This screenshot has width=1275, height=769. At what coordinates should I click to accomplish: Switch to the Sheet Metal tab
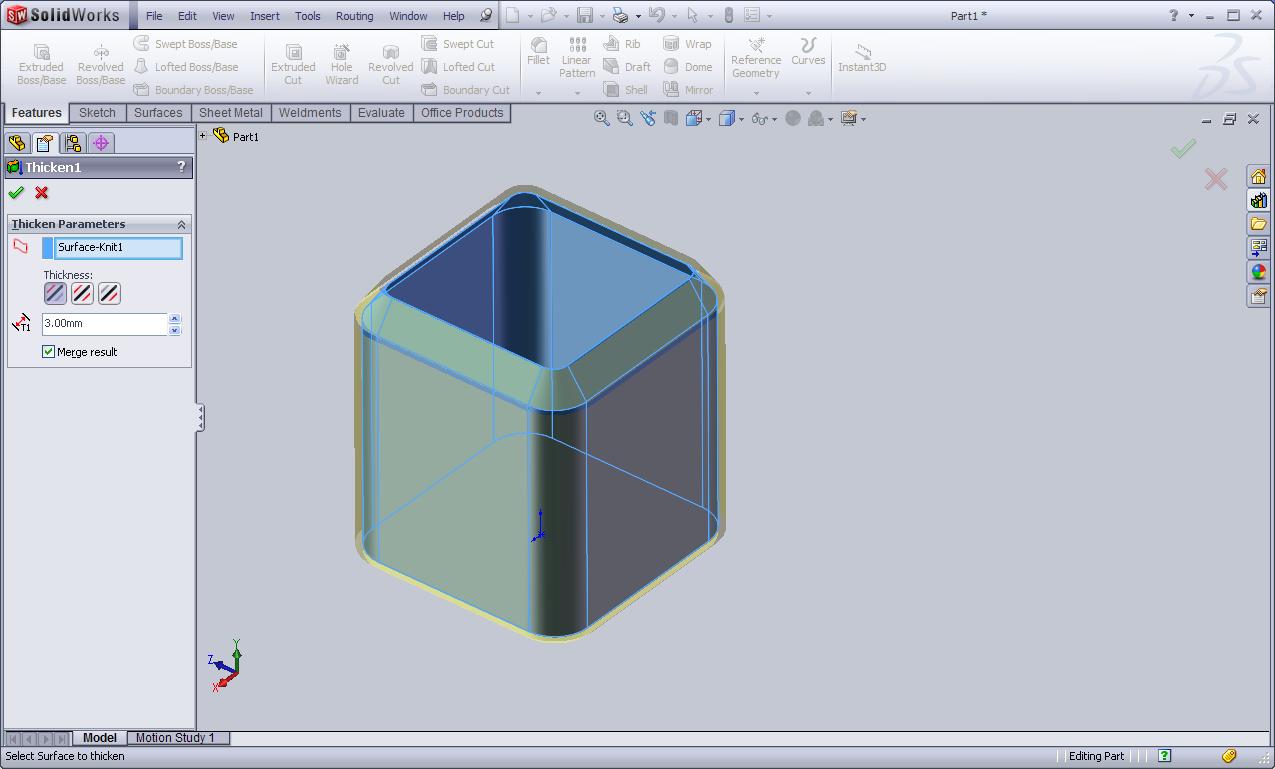click(231, 113)
